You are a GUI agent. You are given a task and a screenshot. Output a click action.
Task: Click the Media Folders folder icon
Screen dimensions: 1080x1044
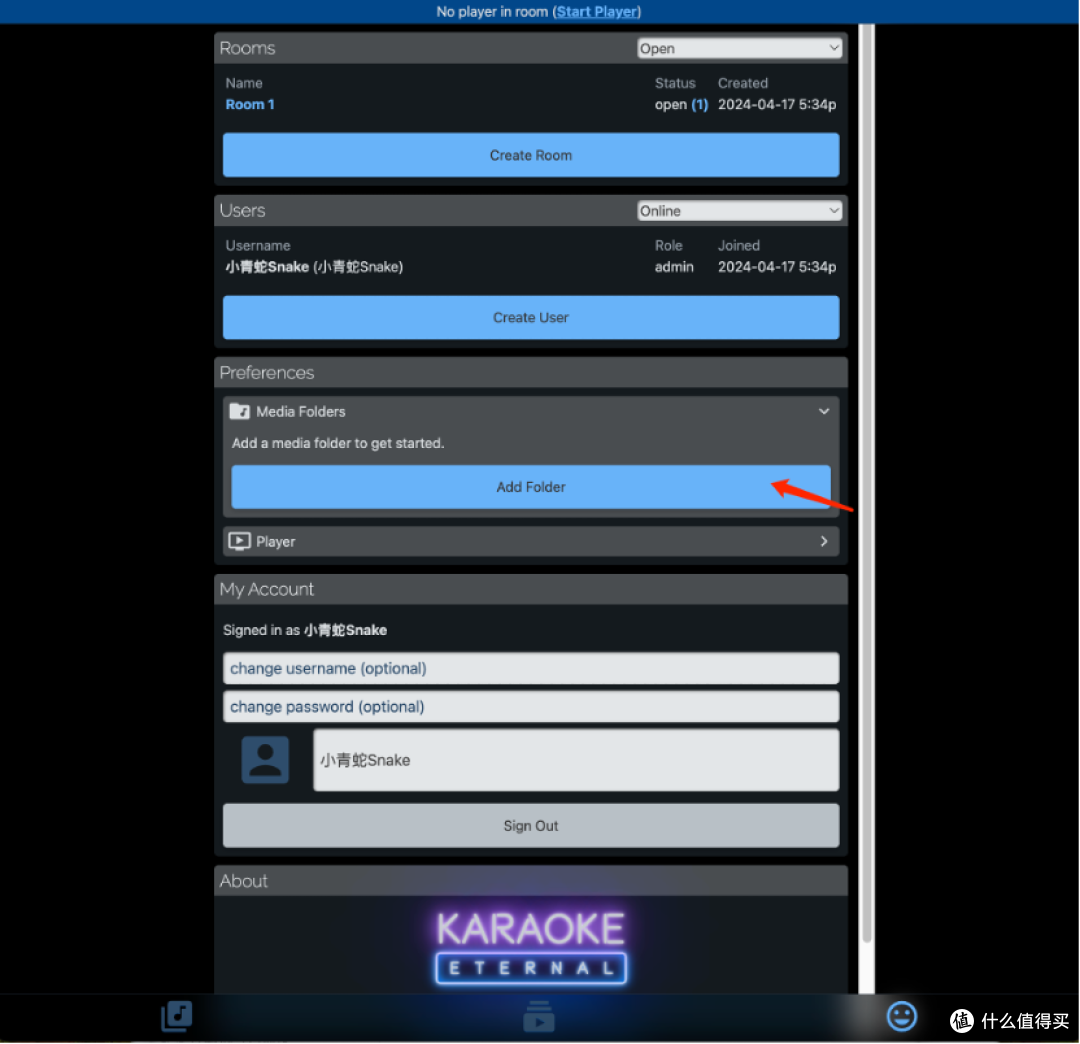click(x=239, y=412)
